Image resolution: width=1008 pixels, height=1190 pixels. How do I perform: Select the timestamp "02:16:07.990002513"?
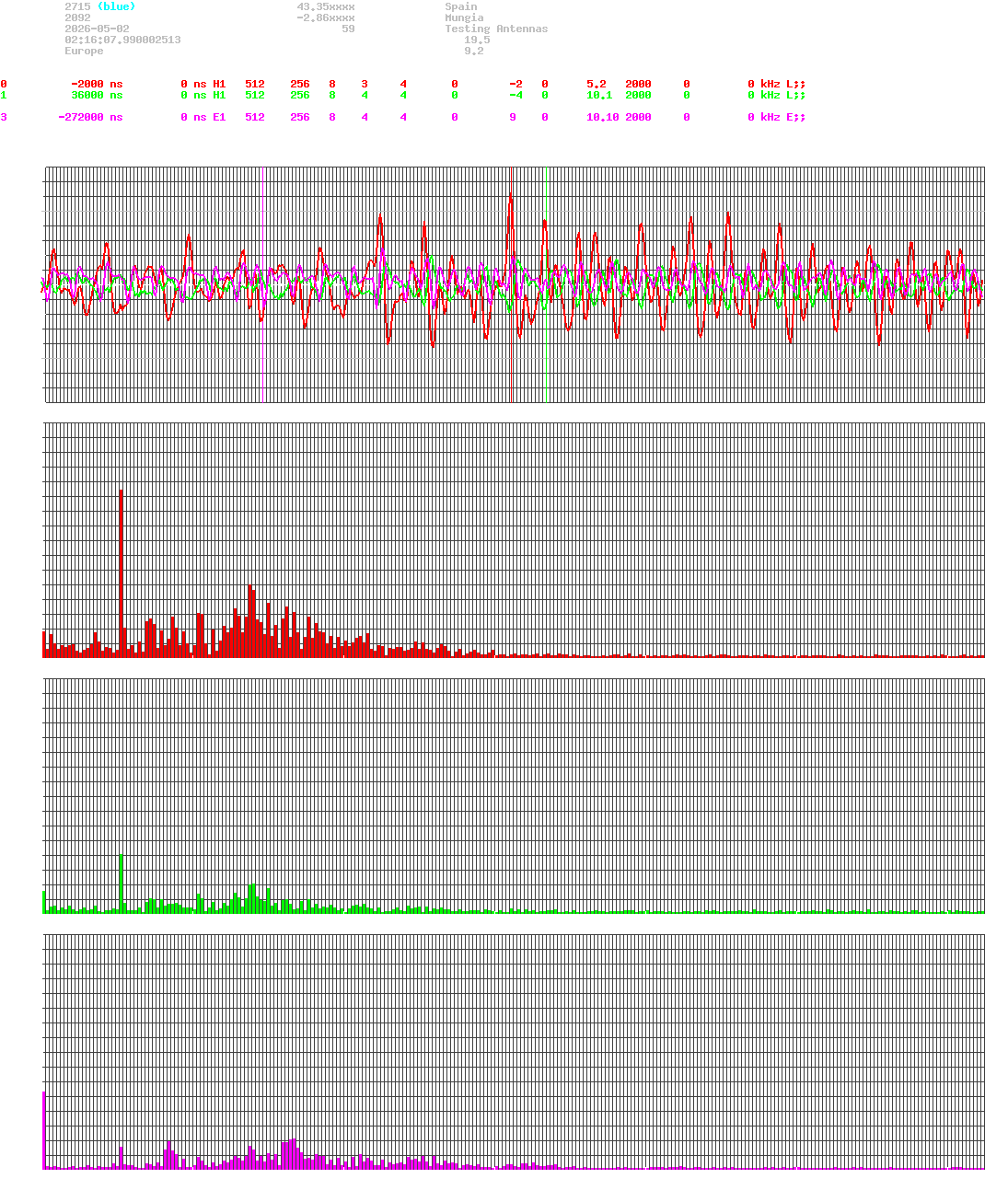click(122, 40)
